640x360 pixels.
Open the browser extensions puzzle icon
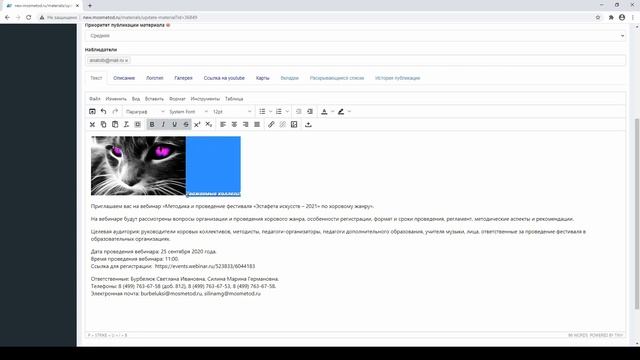(611, 18)
